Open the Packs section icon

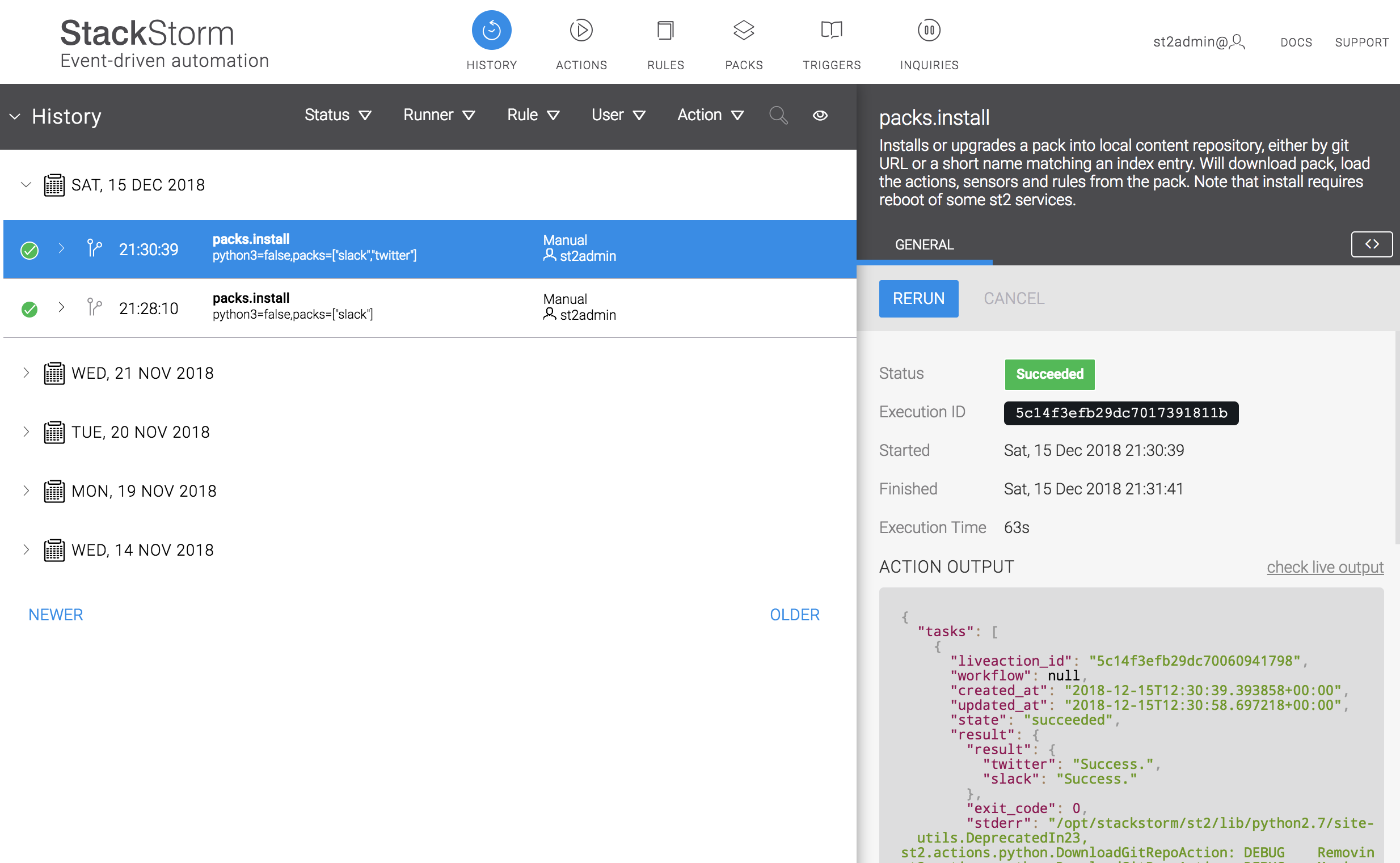pos(743,31)
